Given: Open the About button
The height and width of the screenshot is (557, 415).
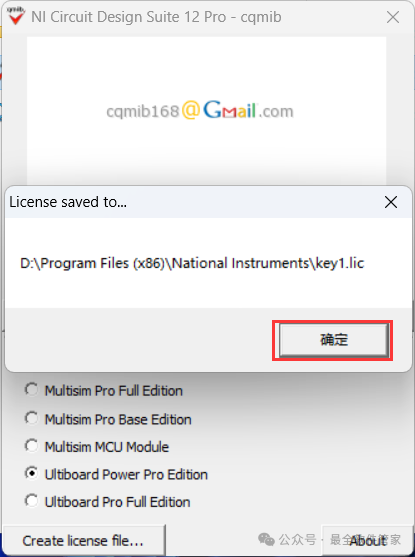Looking at the screenshot, I should 368,541.
